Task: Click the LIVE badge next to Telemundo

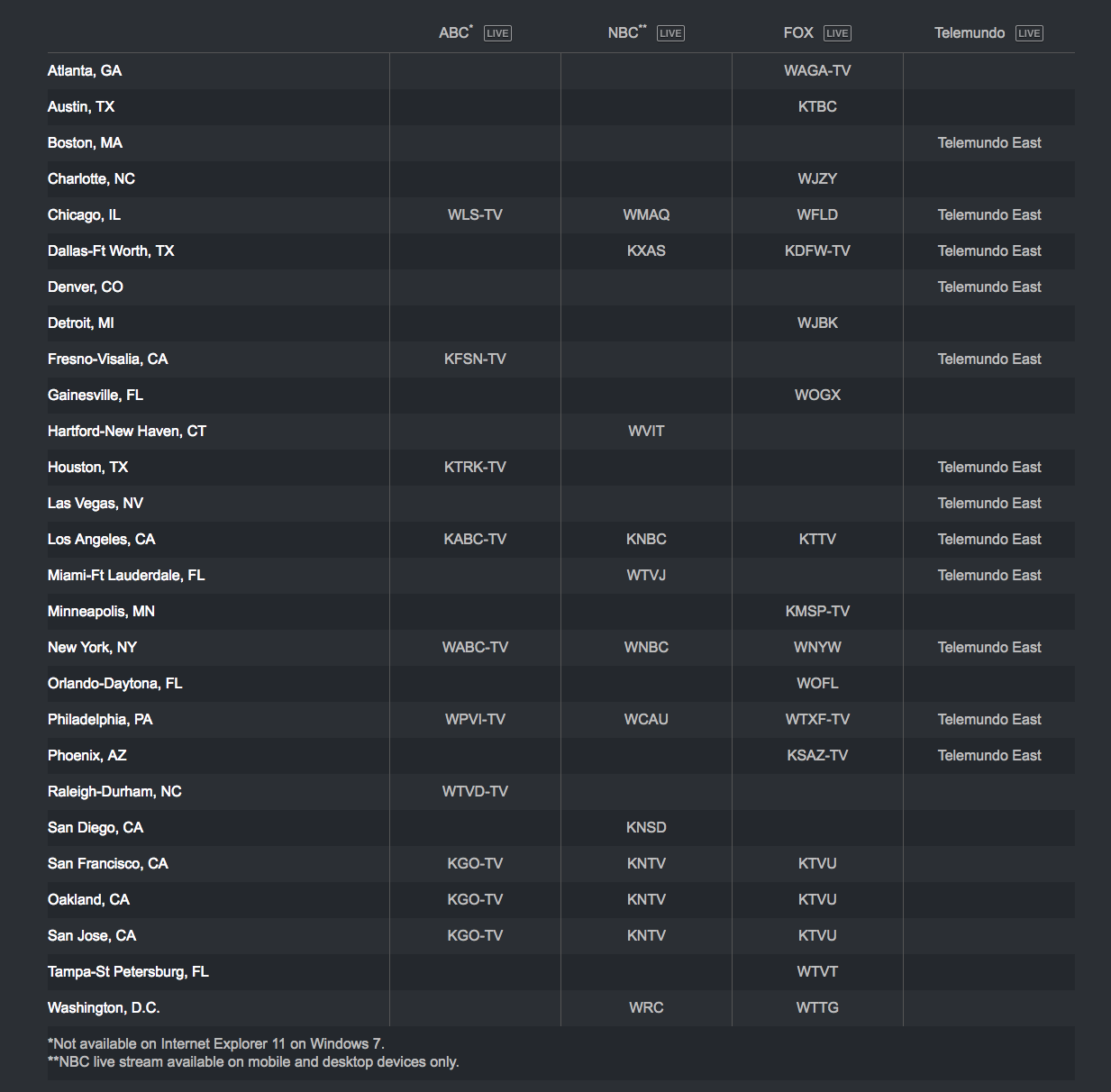Action: pos(1029,33)
